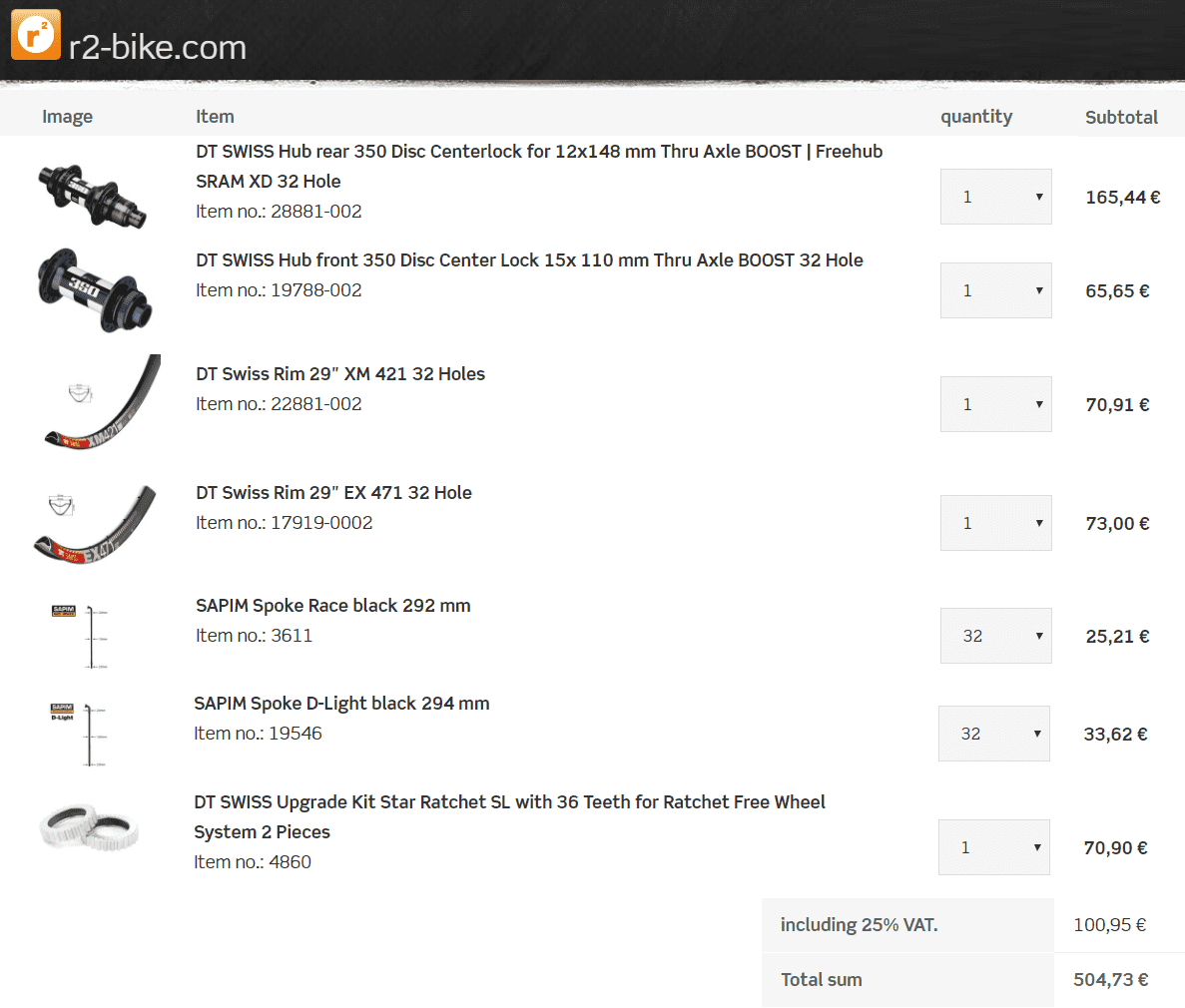This screenshot has height=1008, width=1185.
Task: Expand quantity selector for Race black spokes
Action: pos(995,636)
